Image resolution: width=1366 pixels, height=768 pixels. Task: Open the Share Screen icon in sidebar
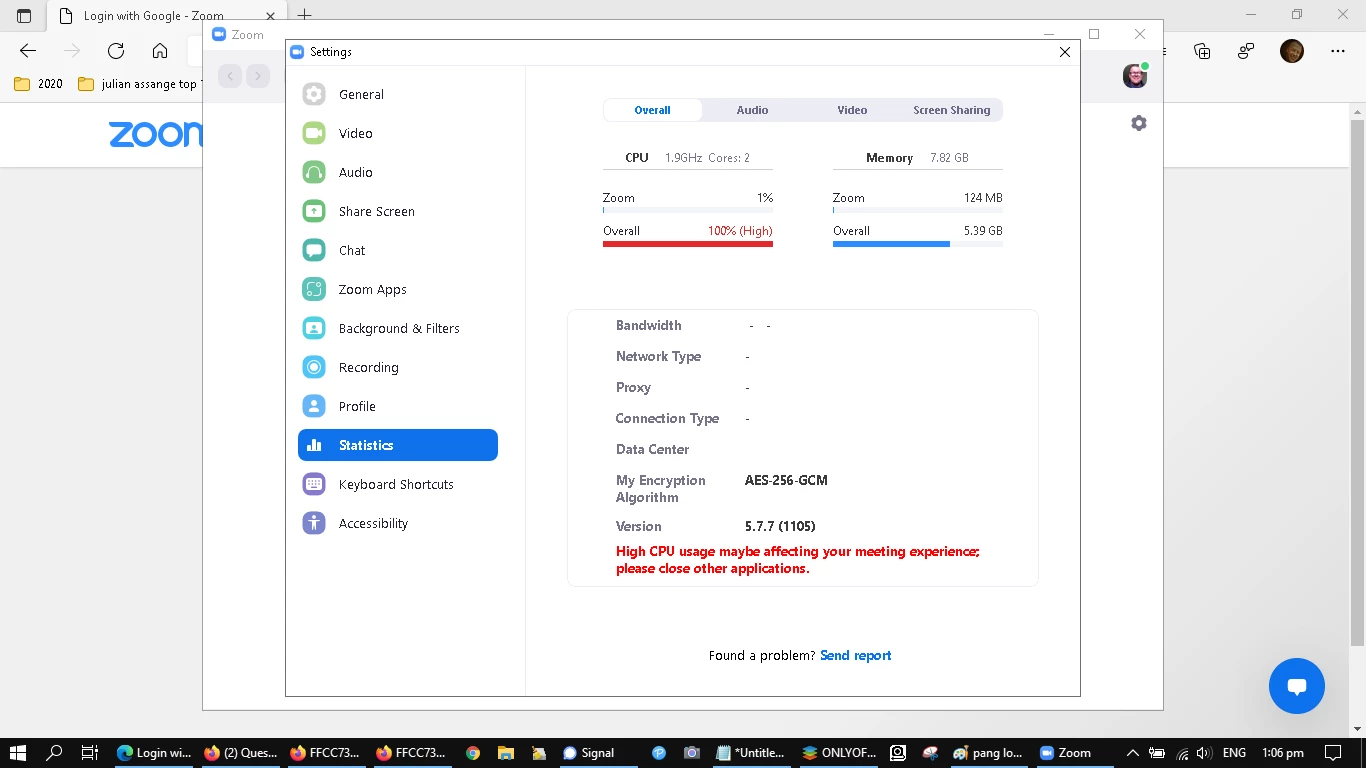(314, 211)
